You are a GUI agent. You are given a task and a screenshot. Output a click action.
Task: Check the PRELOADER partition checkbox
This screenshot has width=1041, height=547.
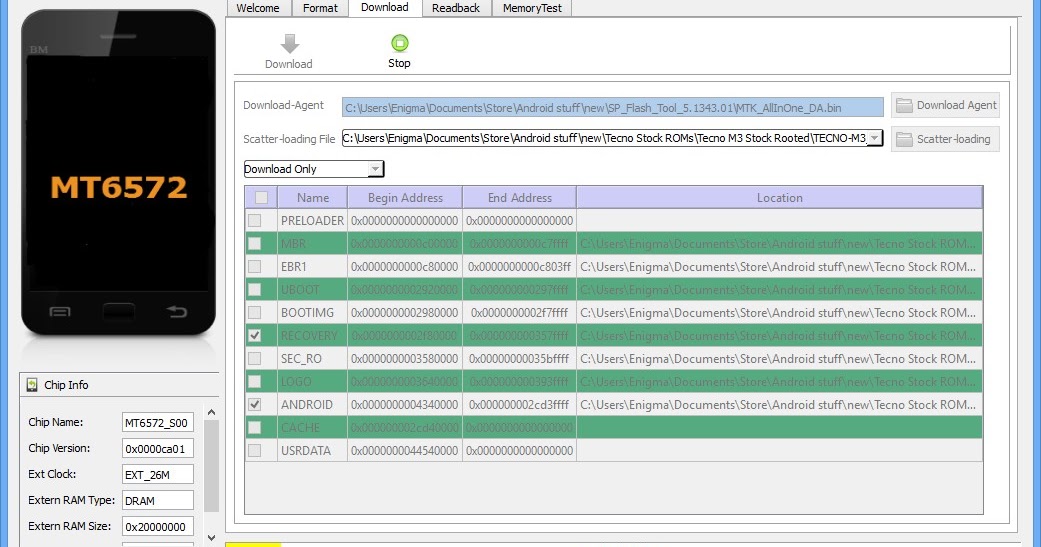(254, 220)
